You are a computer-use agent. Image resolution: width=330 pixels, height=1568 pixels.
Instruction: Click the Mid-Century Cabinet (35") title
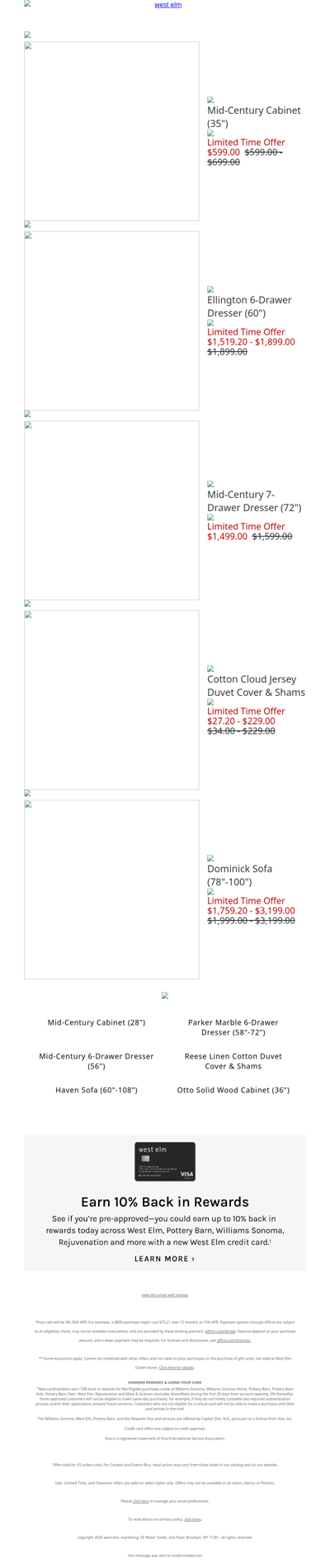click(254, 116)
